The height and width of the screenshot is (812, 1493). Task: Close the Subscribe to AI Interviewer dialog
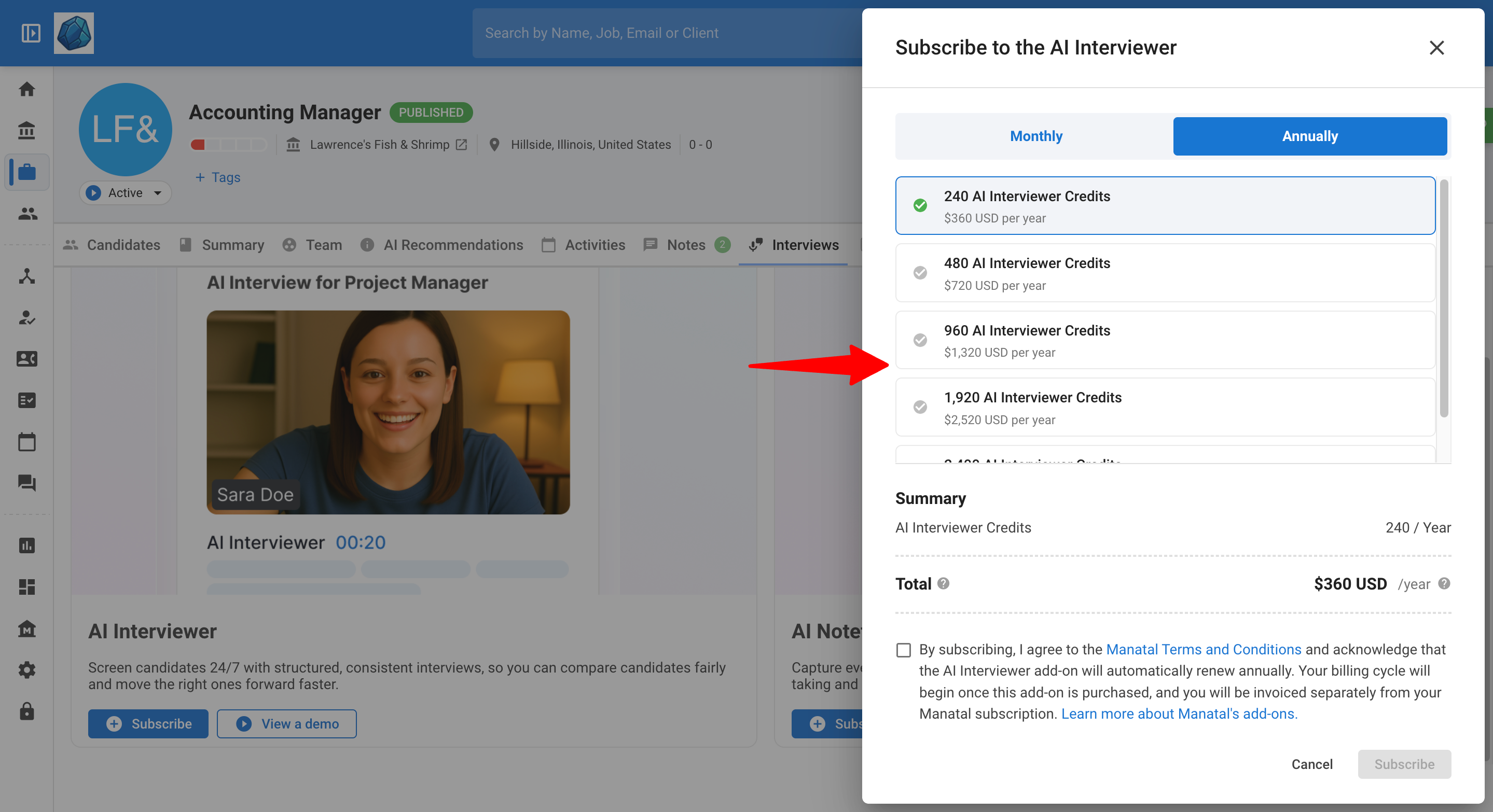tap(1437, 48)
